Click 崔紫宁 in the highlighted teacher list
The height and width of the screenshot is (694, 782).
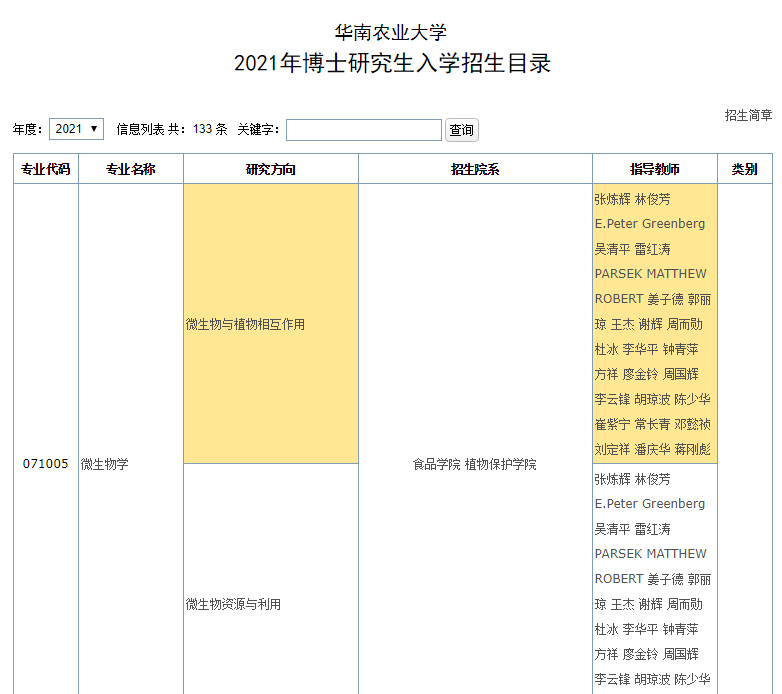coord(612,424)
